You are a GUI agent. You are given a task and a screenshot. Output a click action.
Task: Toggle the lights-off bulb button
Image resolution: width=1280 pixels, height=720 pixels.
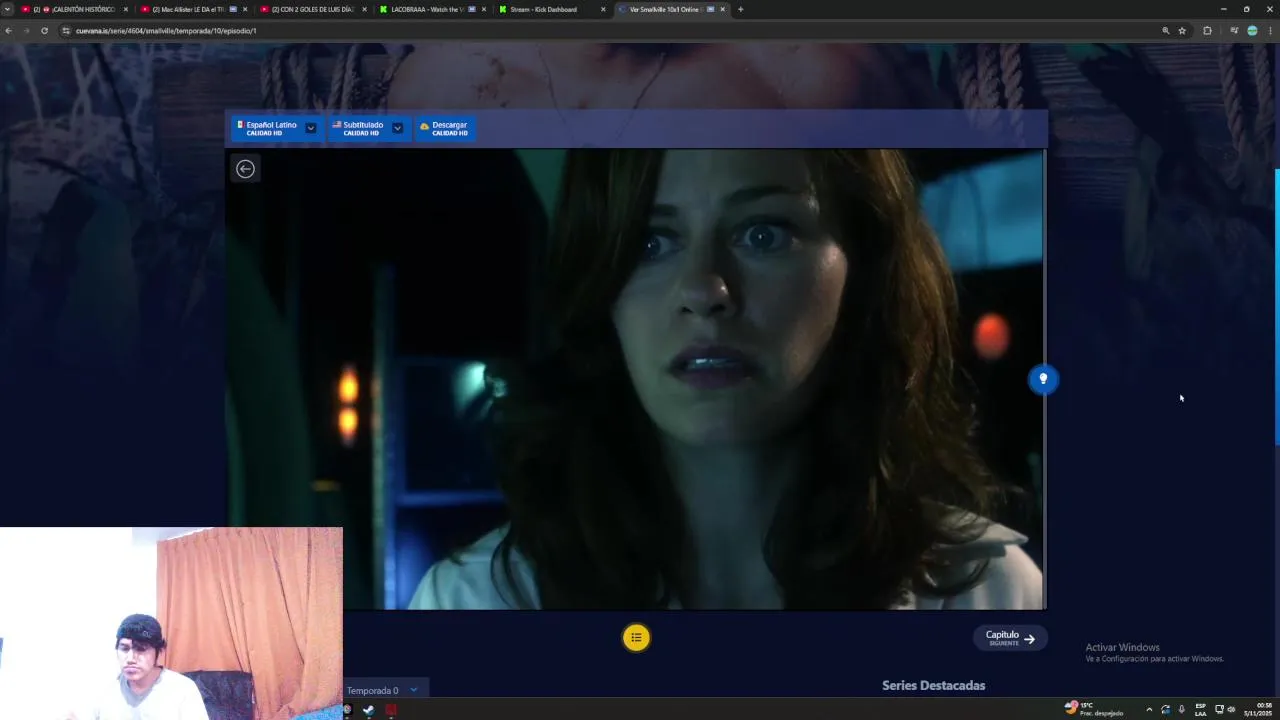tap(1043, 379)
